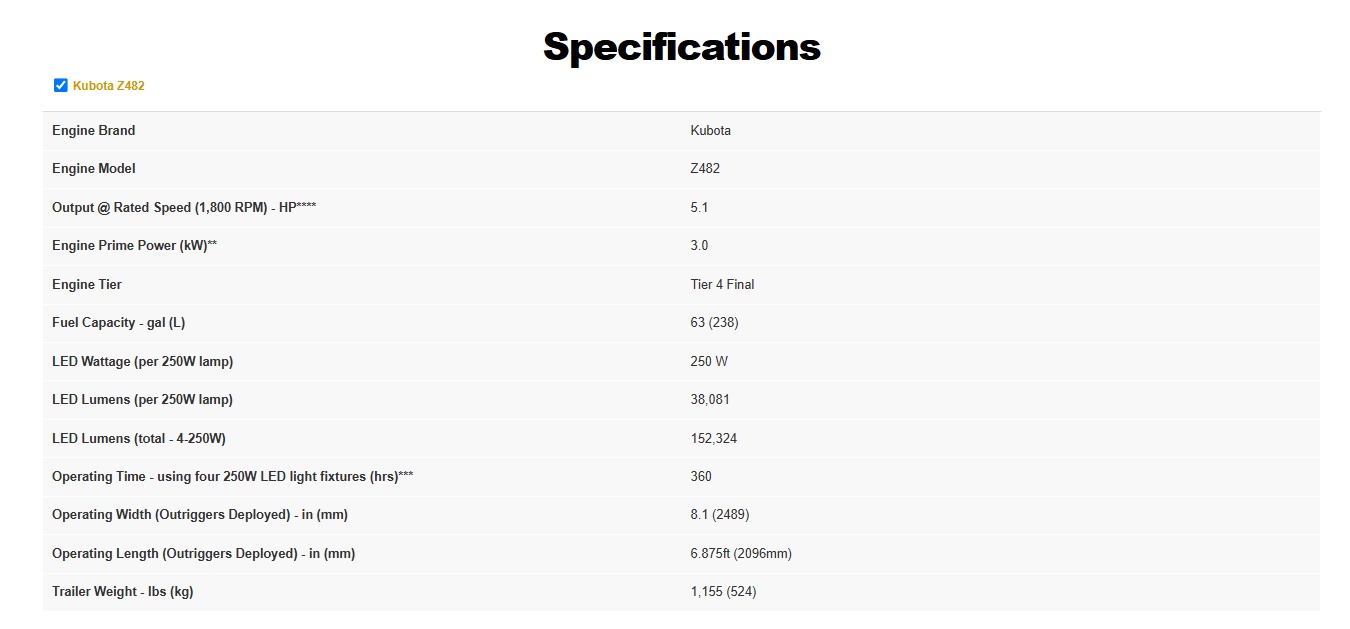Click the Z482 engine model value
This screenshot has width=1350, height=629.
(x=704, y=169)
